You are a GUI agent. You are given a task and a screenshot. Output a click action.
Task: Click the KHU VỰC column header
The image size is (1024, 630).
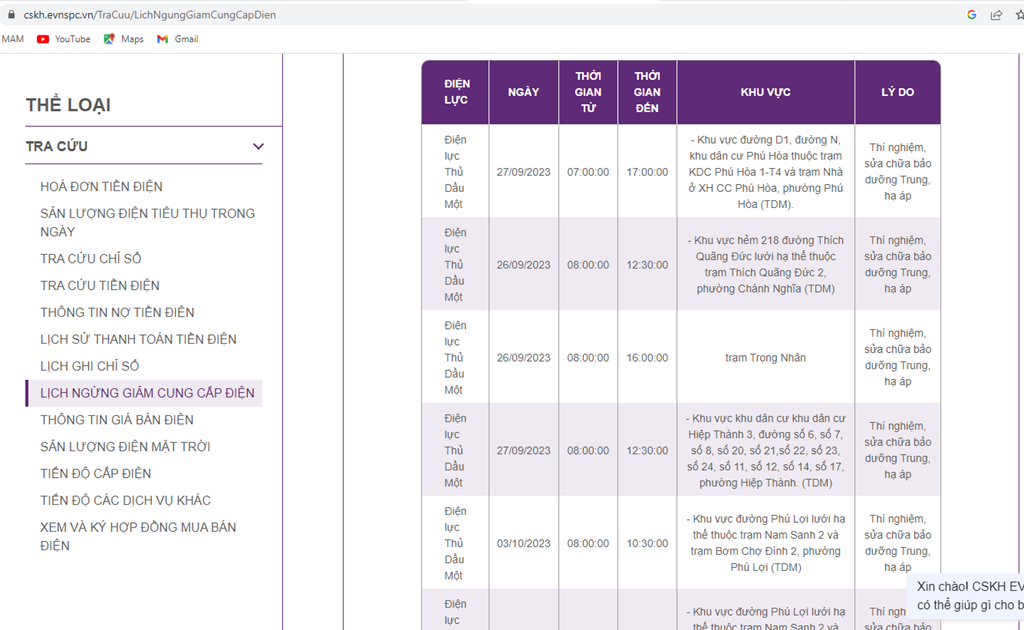[x=765, y=92]
